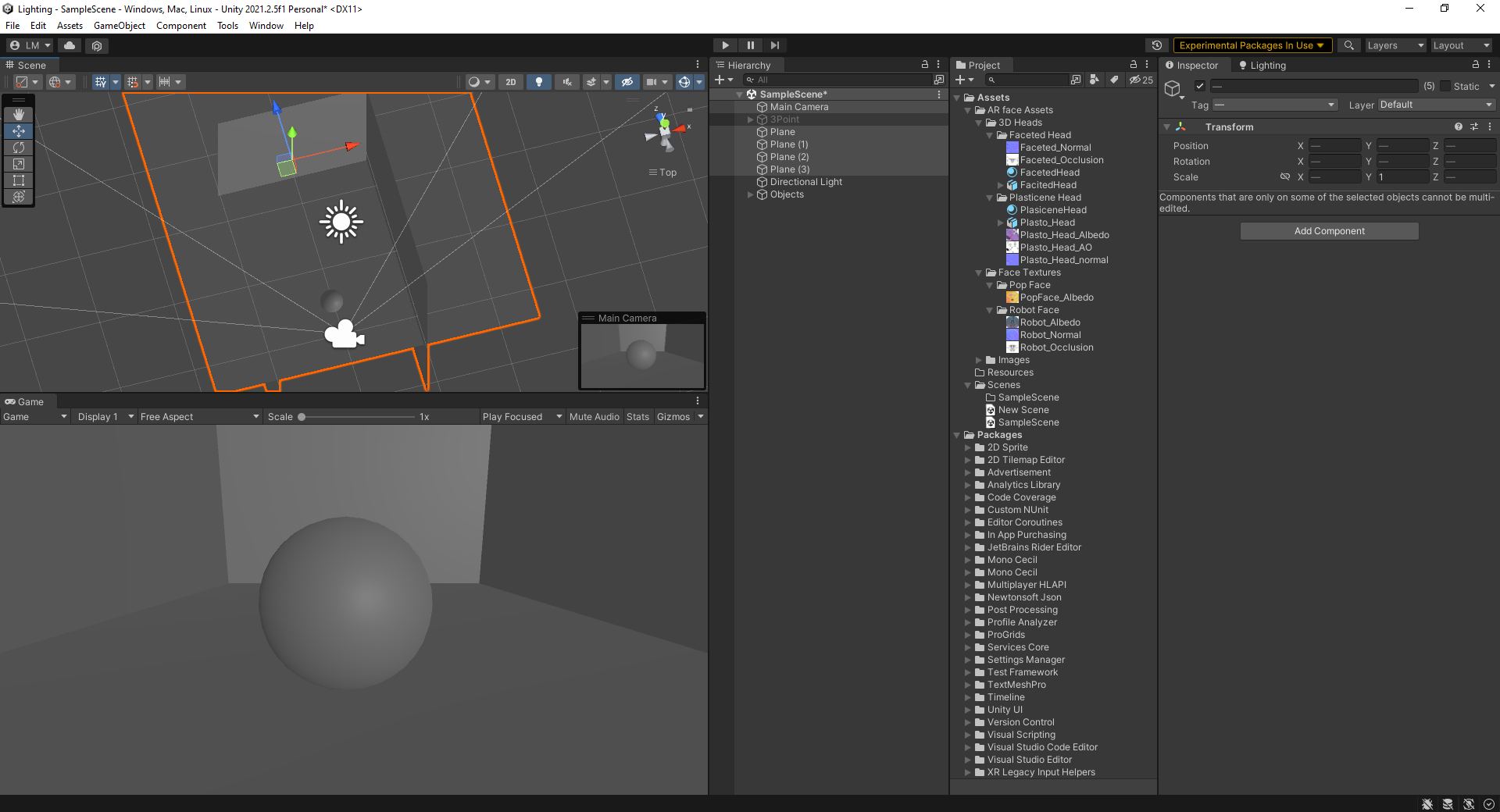Toggle scene gizmos display
This screenshot has height=812, width=1500.
pyautogui.click(x=684, y=82)
